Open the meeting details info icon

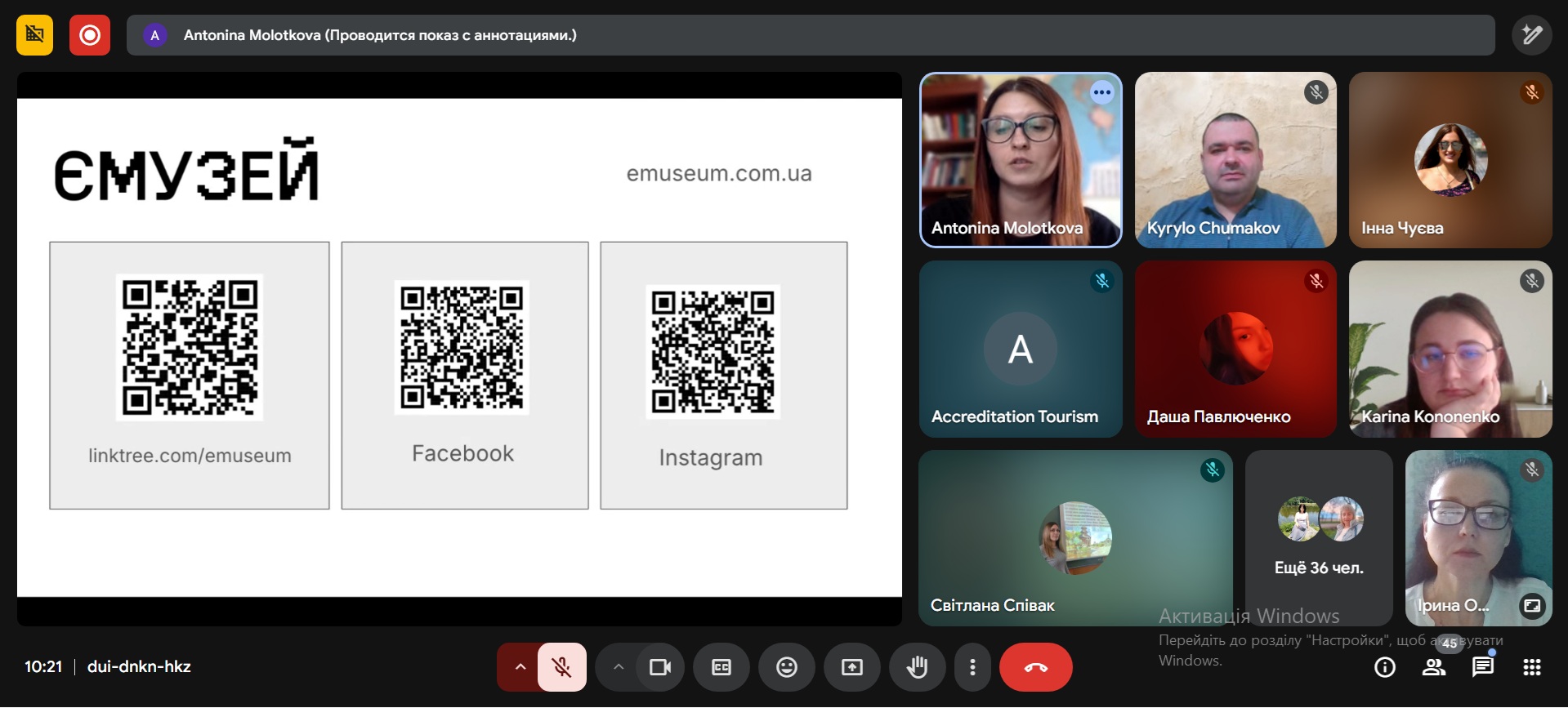click(x=1385, y=667)
